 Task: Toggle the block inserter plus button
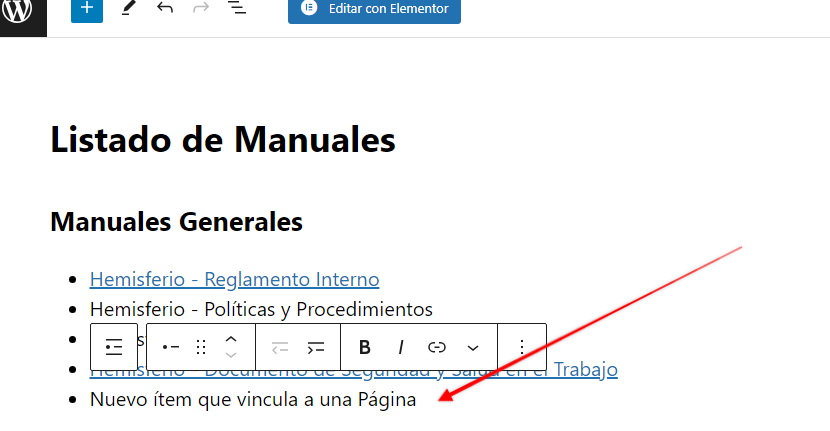[x=87, y=9]
